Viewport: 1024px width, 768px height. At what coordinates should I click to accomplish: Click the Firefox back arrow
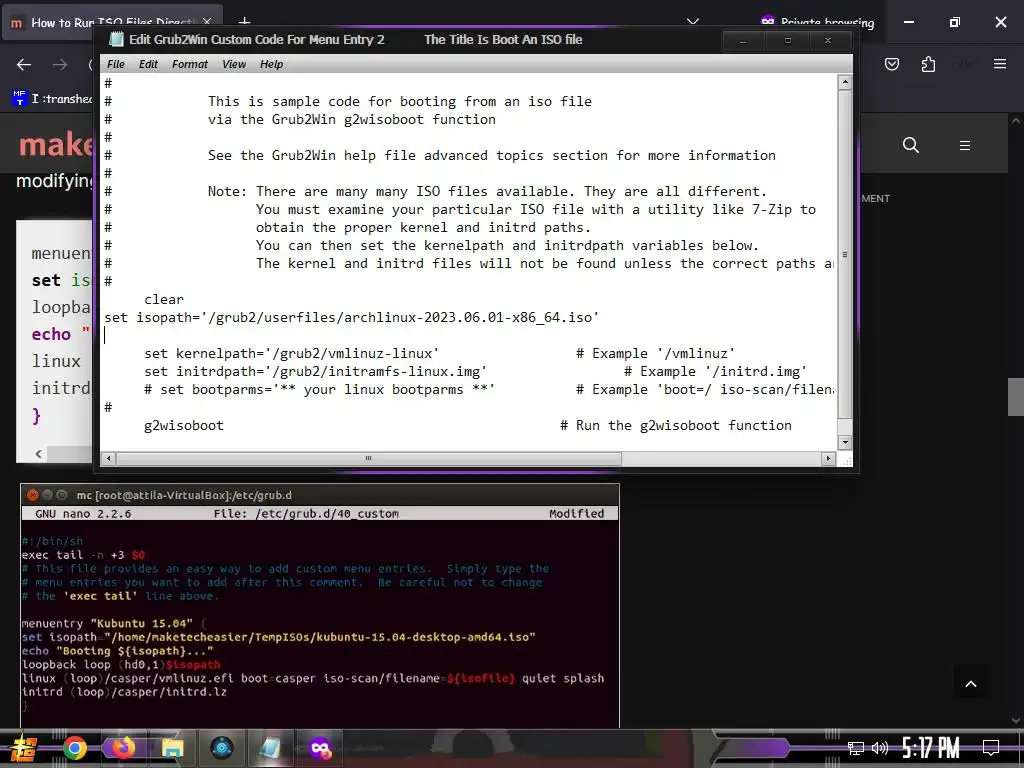pos(24,65)
